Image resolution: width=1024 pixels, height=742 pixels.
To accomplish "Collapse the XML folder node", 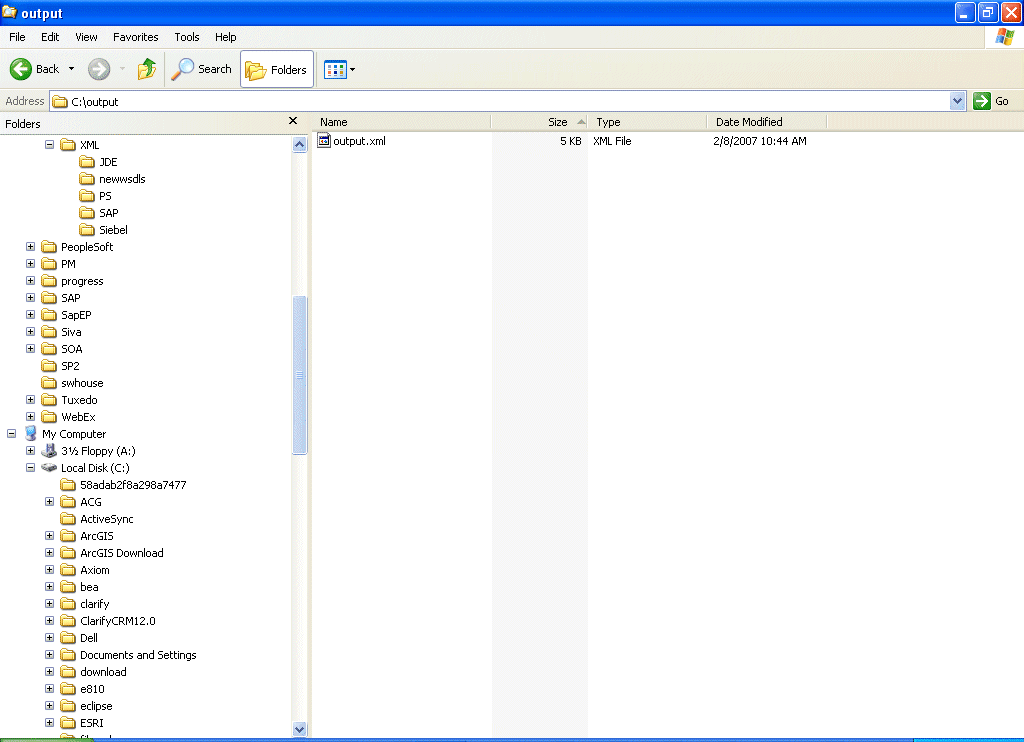I will [x=48, y=144].
